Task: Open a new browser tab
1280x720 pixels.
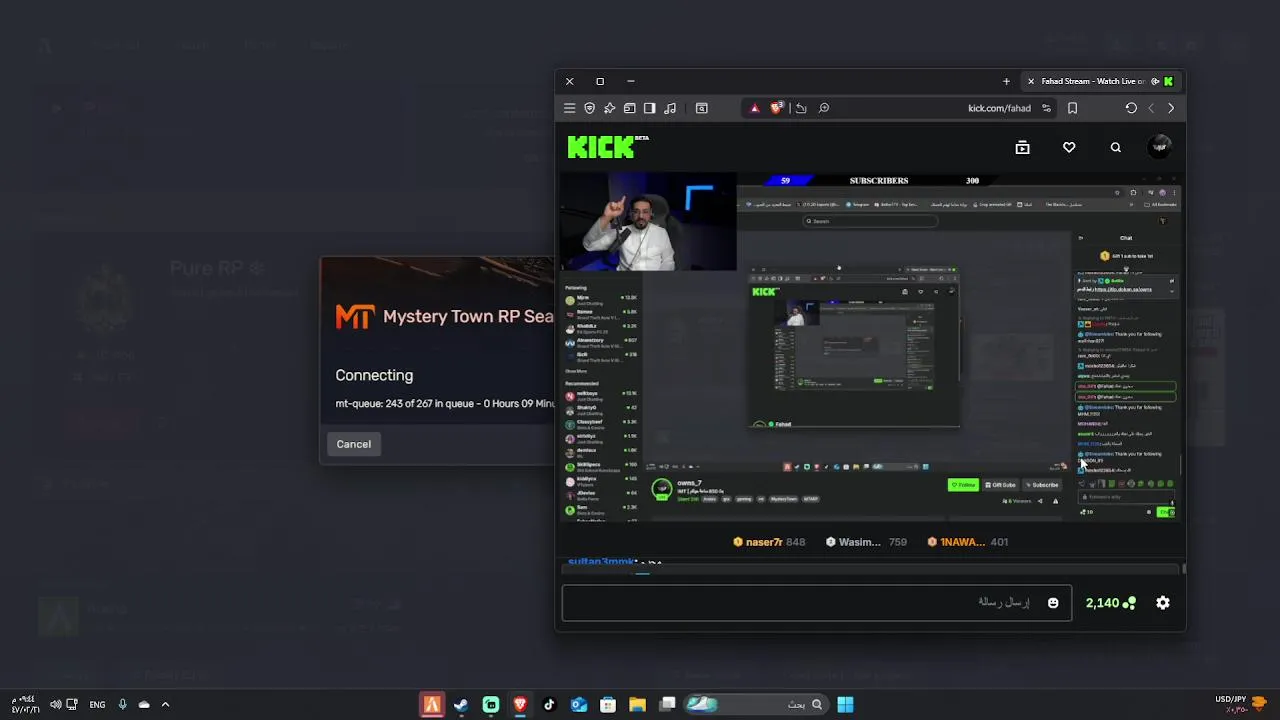Action: pos(1006,81)
